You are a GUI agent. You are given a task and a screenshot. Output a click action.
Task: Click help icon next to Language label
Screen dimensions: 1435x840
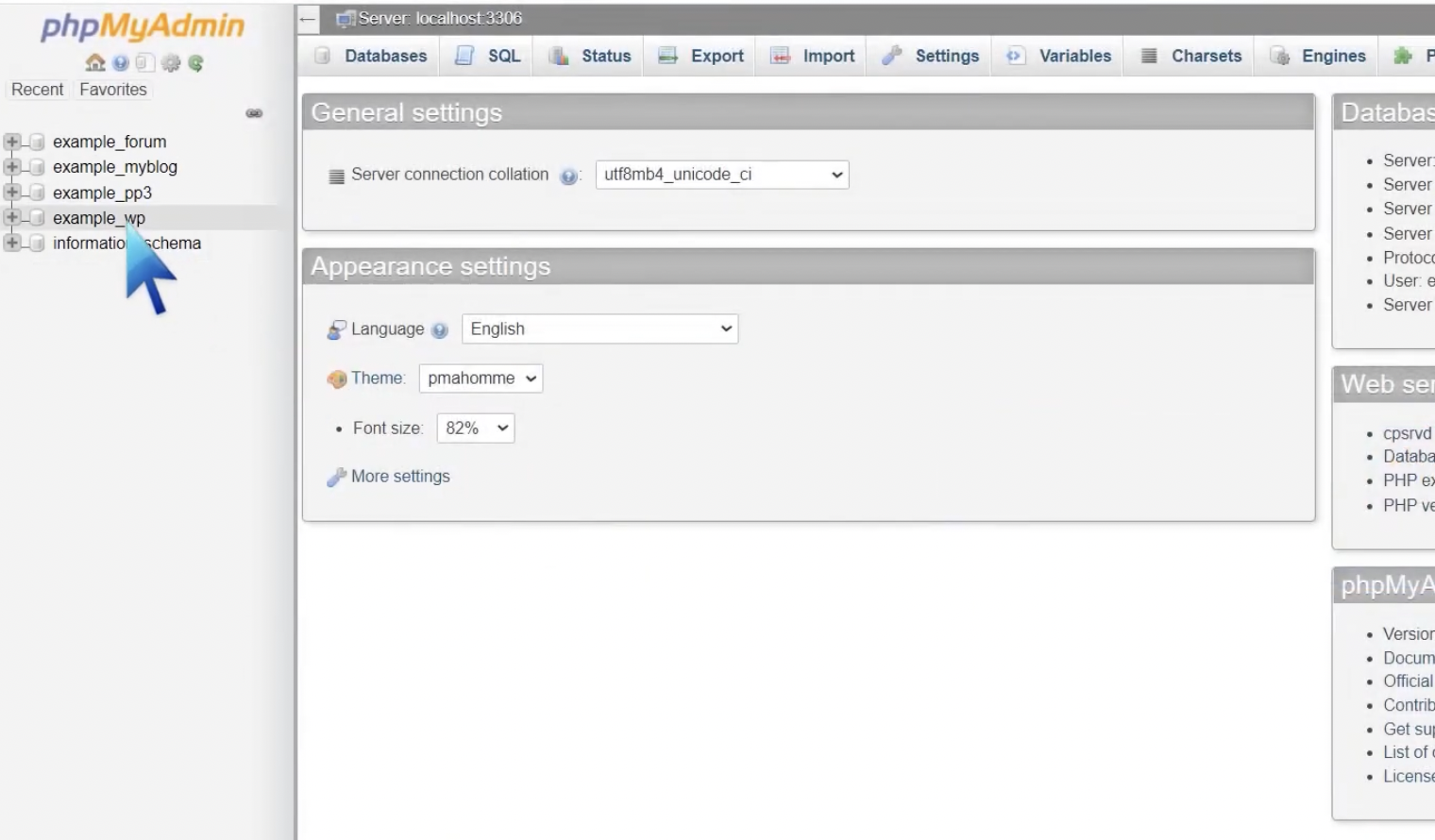pos(439,330)
